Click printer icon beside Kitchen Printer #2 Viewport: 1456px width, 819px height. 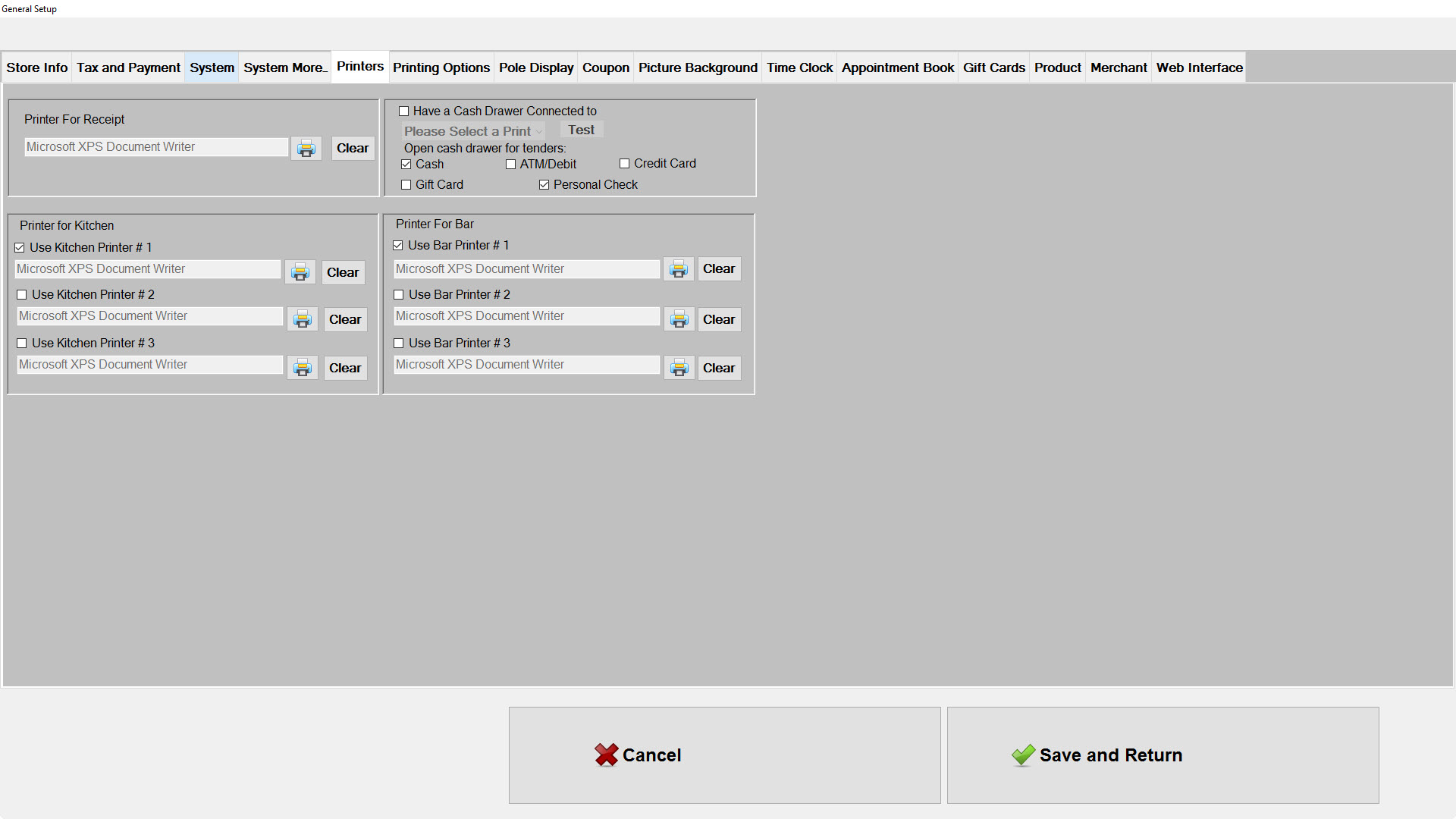tap(303, 319)
